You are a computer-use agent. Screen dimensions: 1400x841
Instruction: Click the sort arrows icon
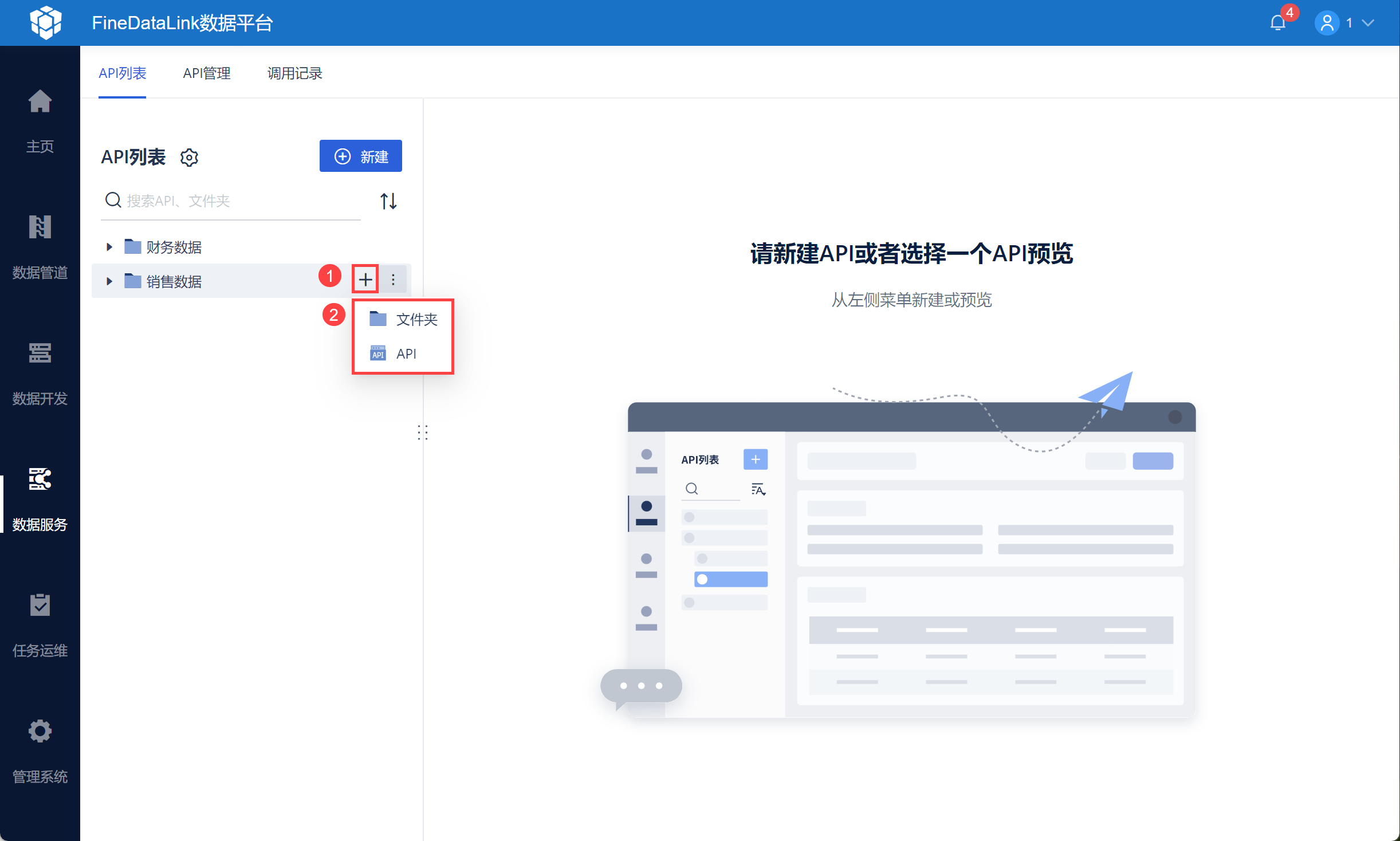coord(388,201)
